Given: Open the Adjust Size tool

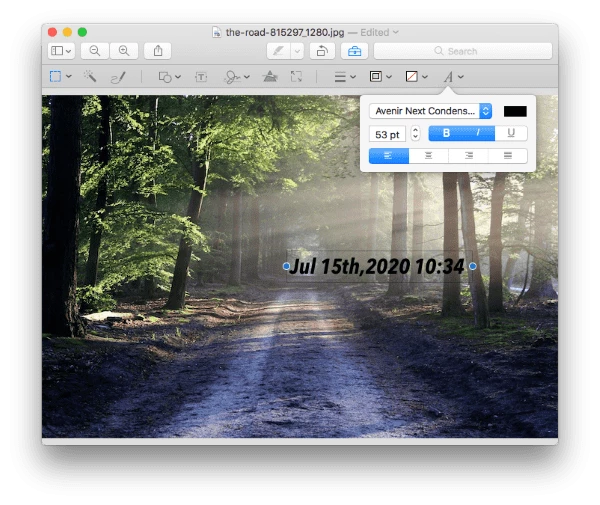Looking at the screenshot, I should (x=296, y=77).
